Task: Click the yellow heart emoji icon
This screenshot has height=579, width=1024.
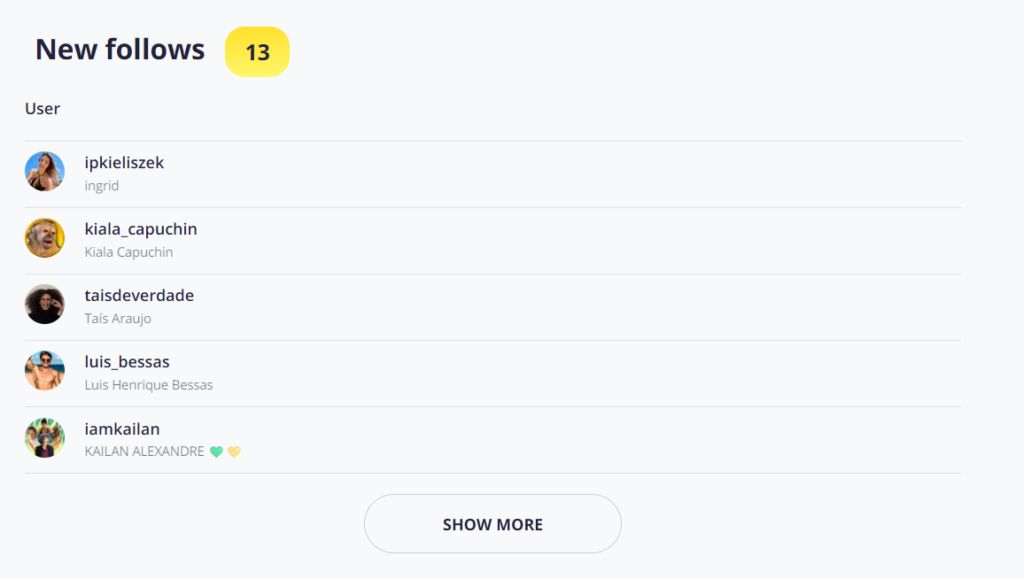Action: (x=234, y=452)
